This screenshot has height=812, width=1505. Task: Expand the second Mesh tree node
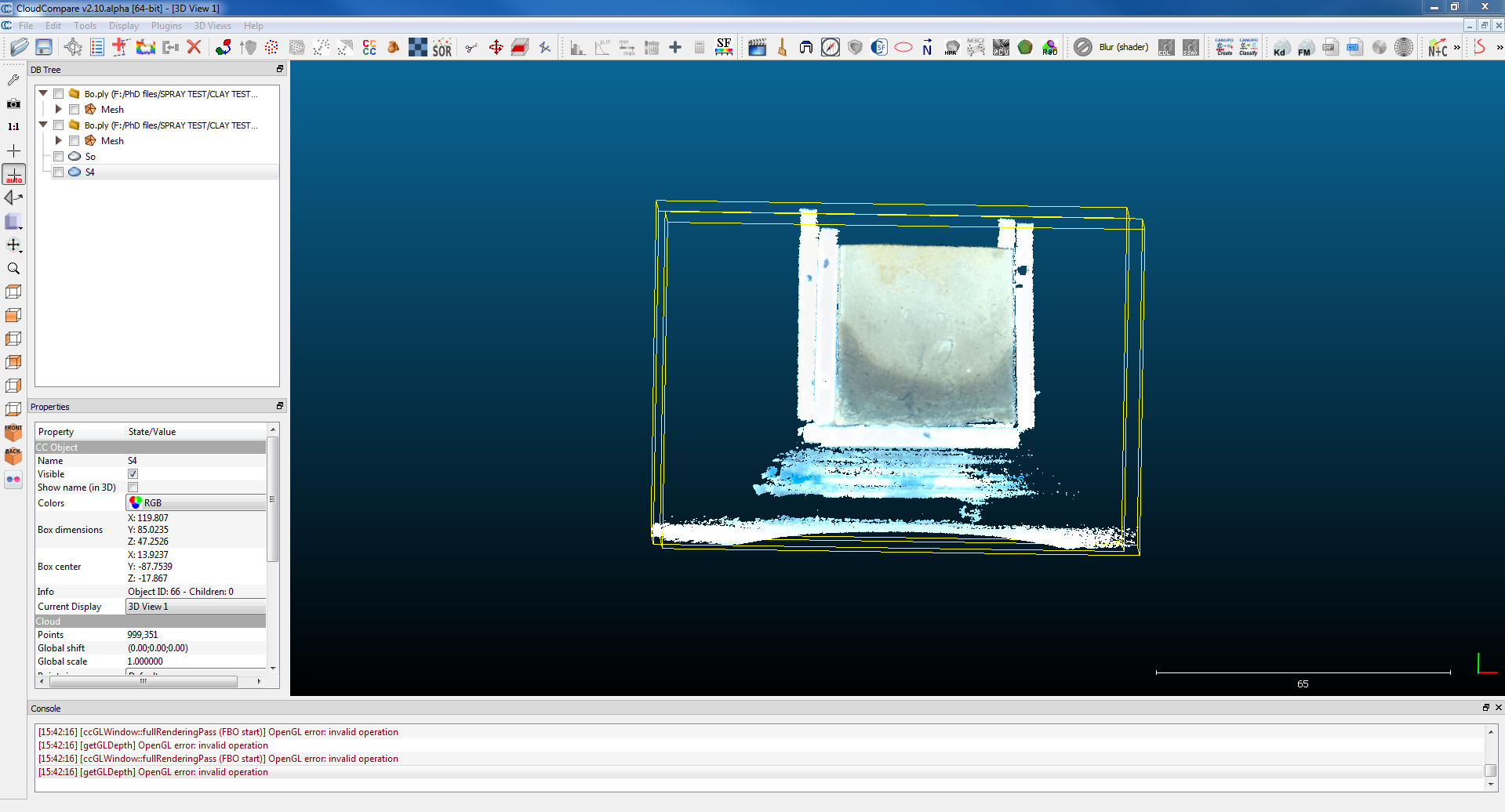(58, 140)
